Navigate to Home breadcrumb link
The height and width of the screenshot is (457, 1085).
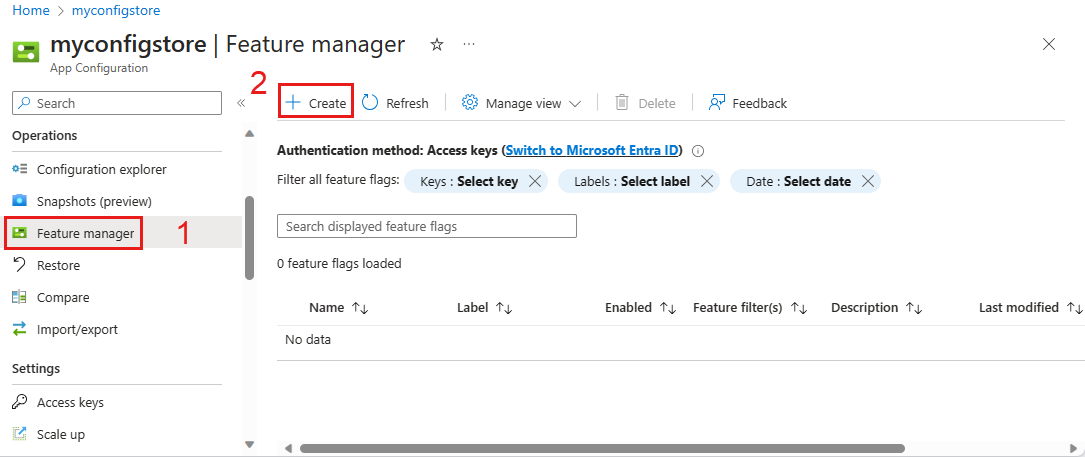coord(30,10)
